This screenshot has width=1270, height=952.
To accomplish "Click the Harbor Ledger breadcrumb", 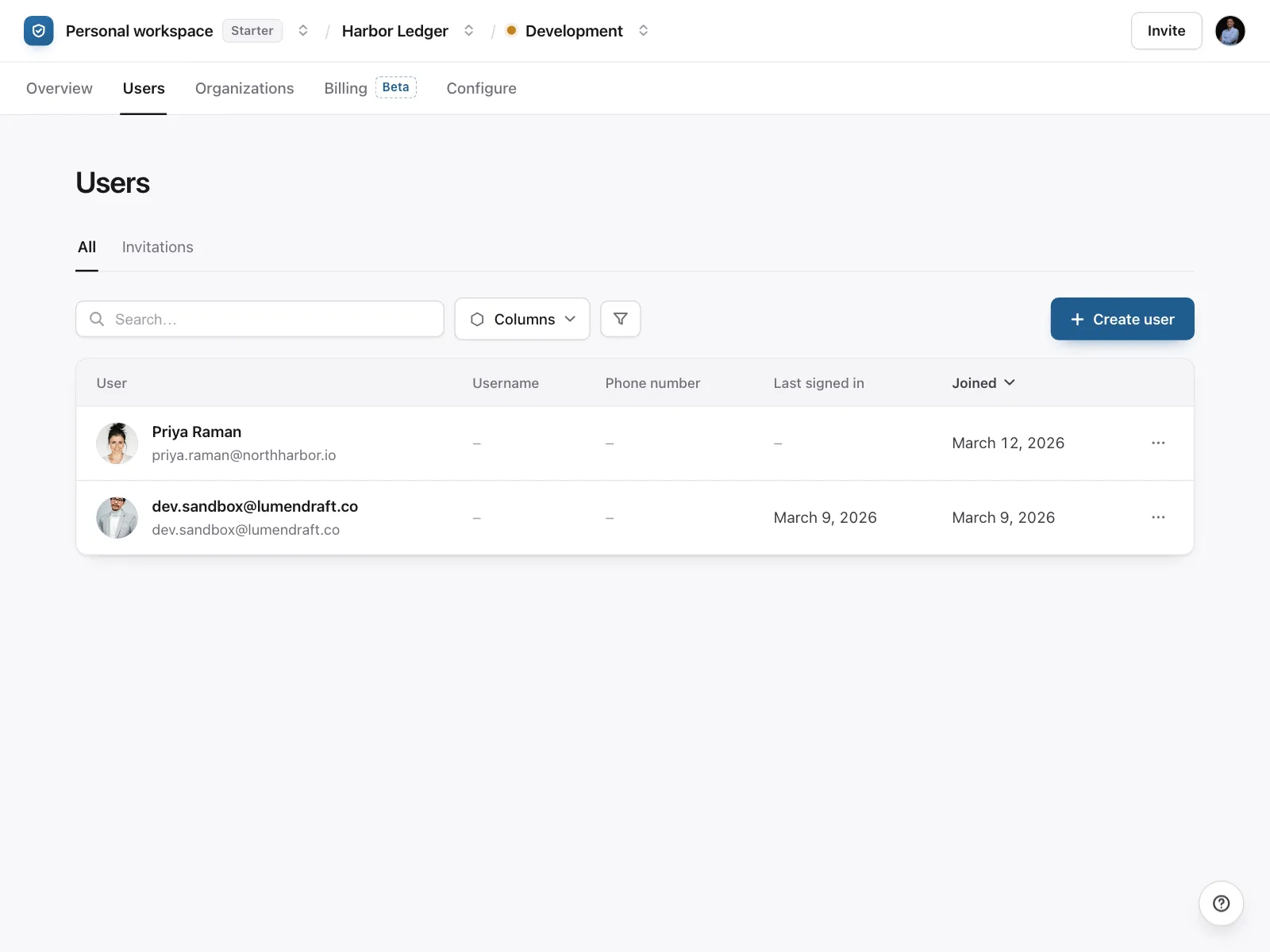I will pyautogui.click(x=395, y=31).
